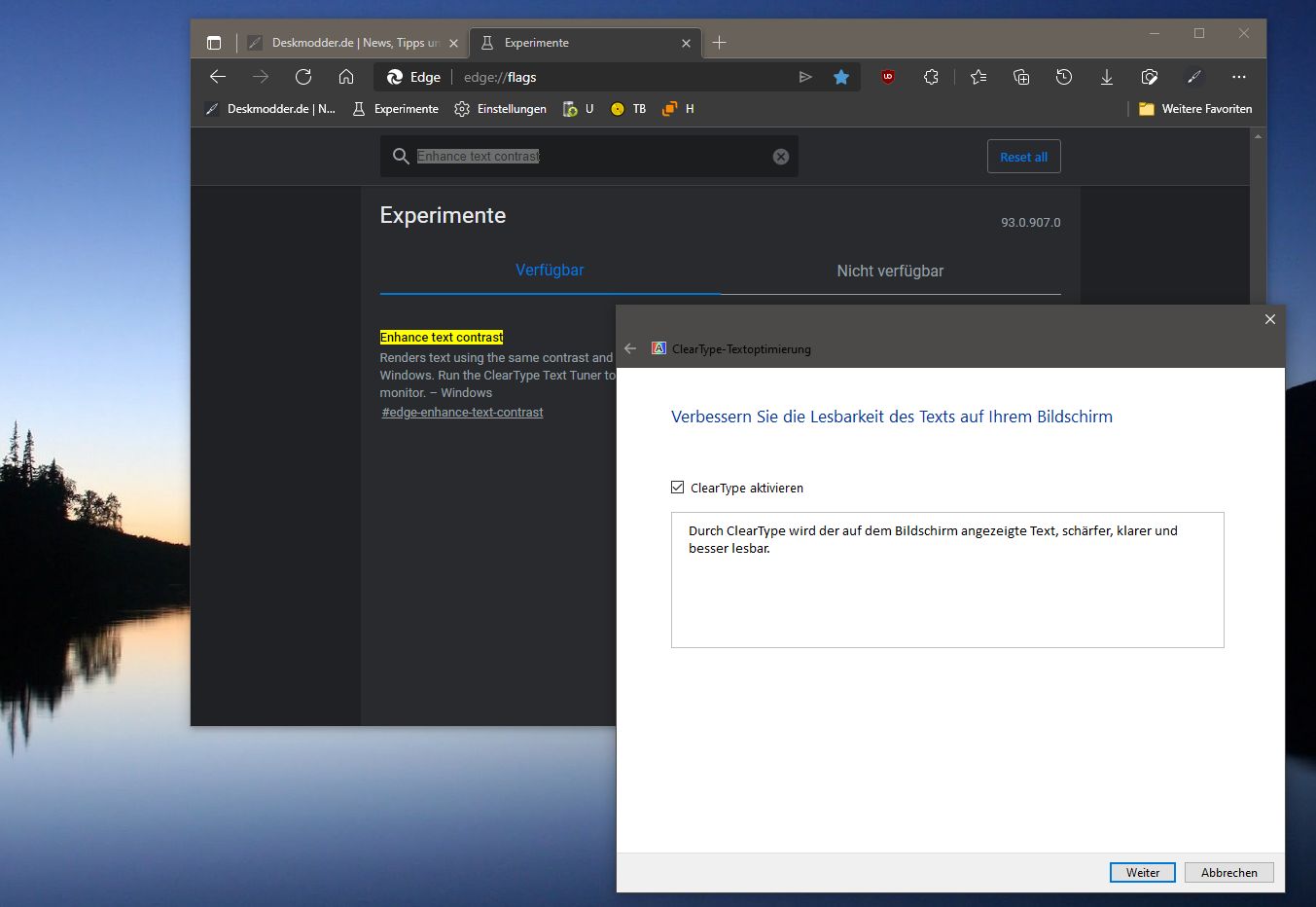Open the Downloads icon
This screenshot has height=907, width=1316.
(x=1107, y=77)
